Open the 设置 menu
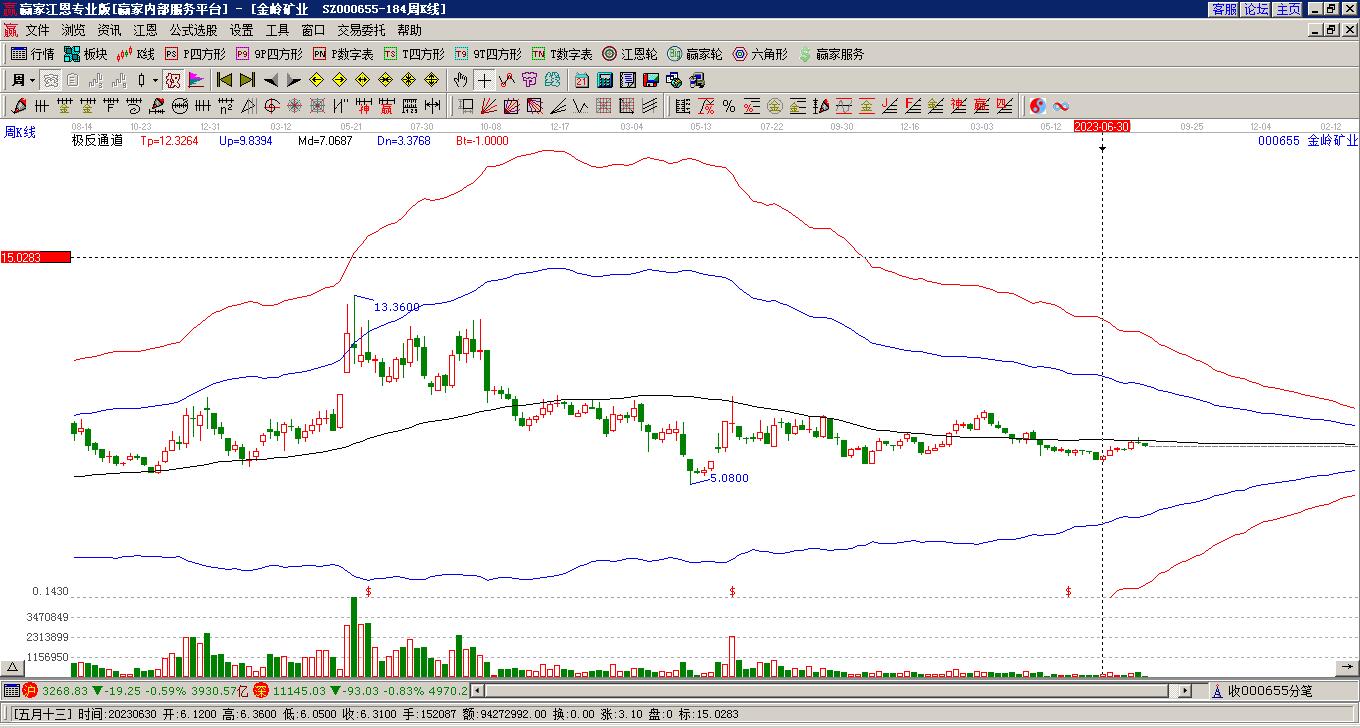The image size is (1360, 728). (x=241, y=31)
